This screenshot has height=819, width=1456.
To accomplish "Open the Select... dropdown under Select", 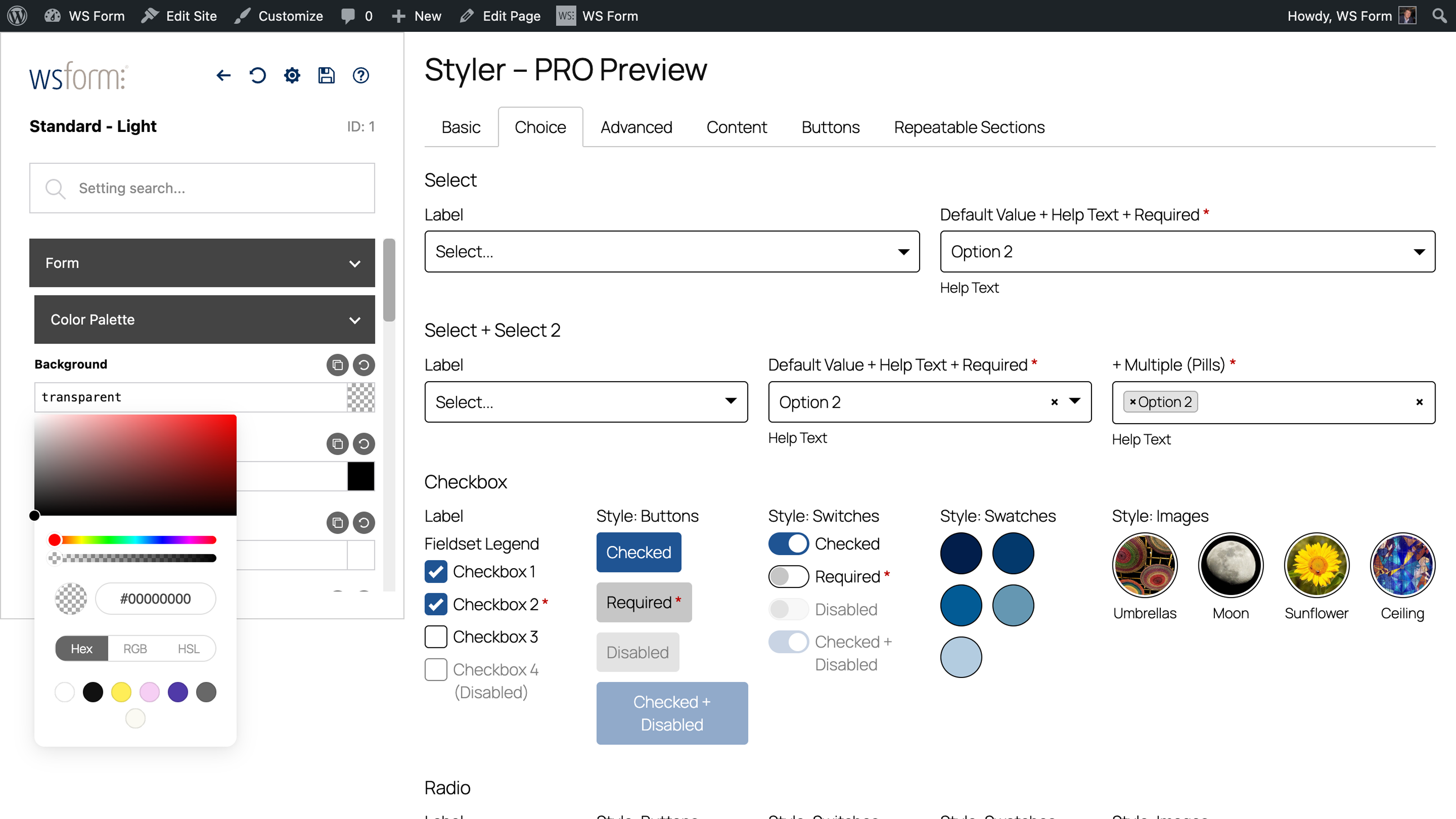I will tap(672, 252).
